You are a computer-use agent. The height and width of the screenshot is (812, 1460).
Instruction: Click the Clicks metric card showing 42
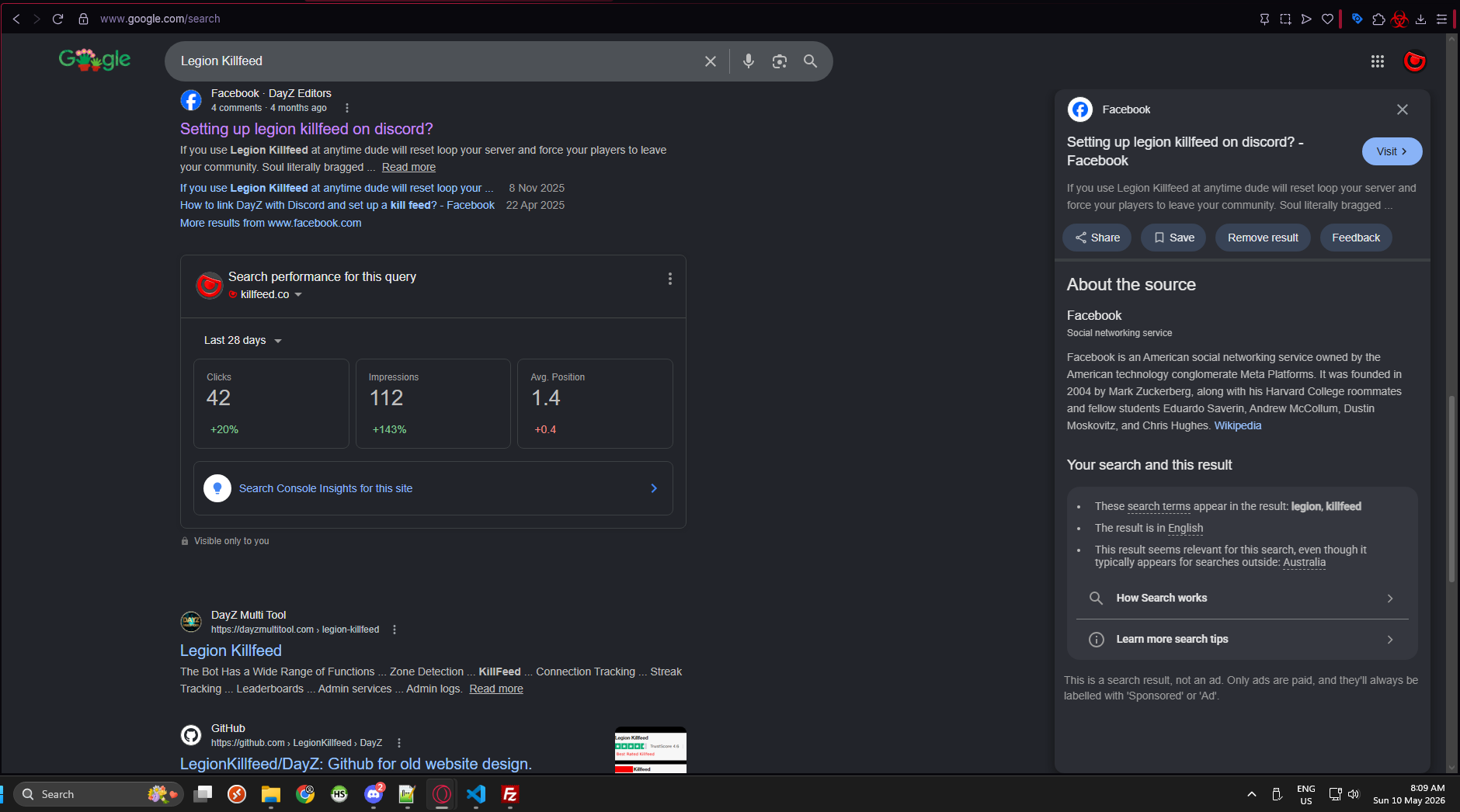[271, 404]
